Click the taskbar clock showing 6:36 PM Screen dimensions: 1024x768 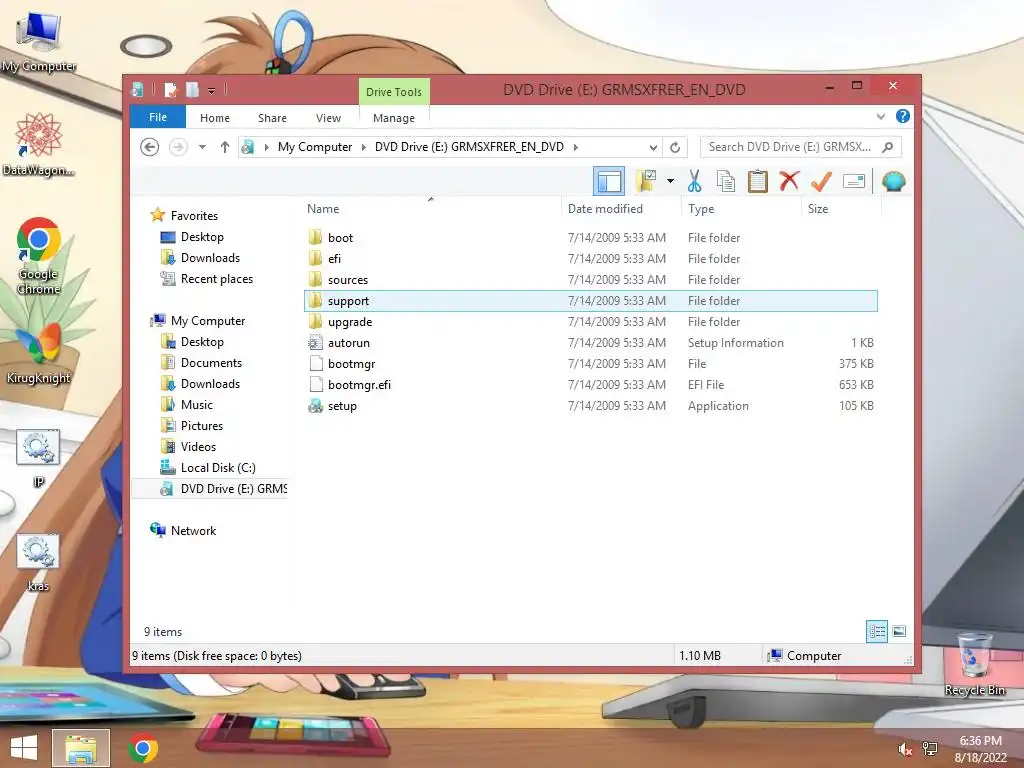coord(980,741)
